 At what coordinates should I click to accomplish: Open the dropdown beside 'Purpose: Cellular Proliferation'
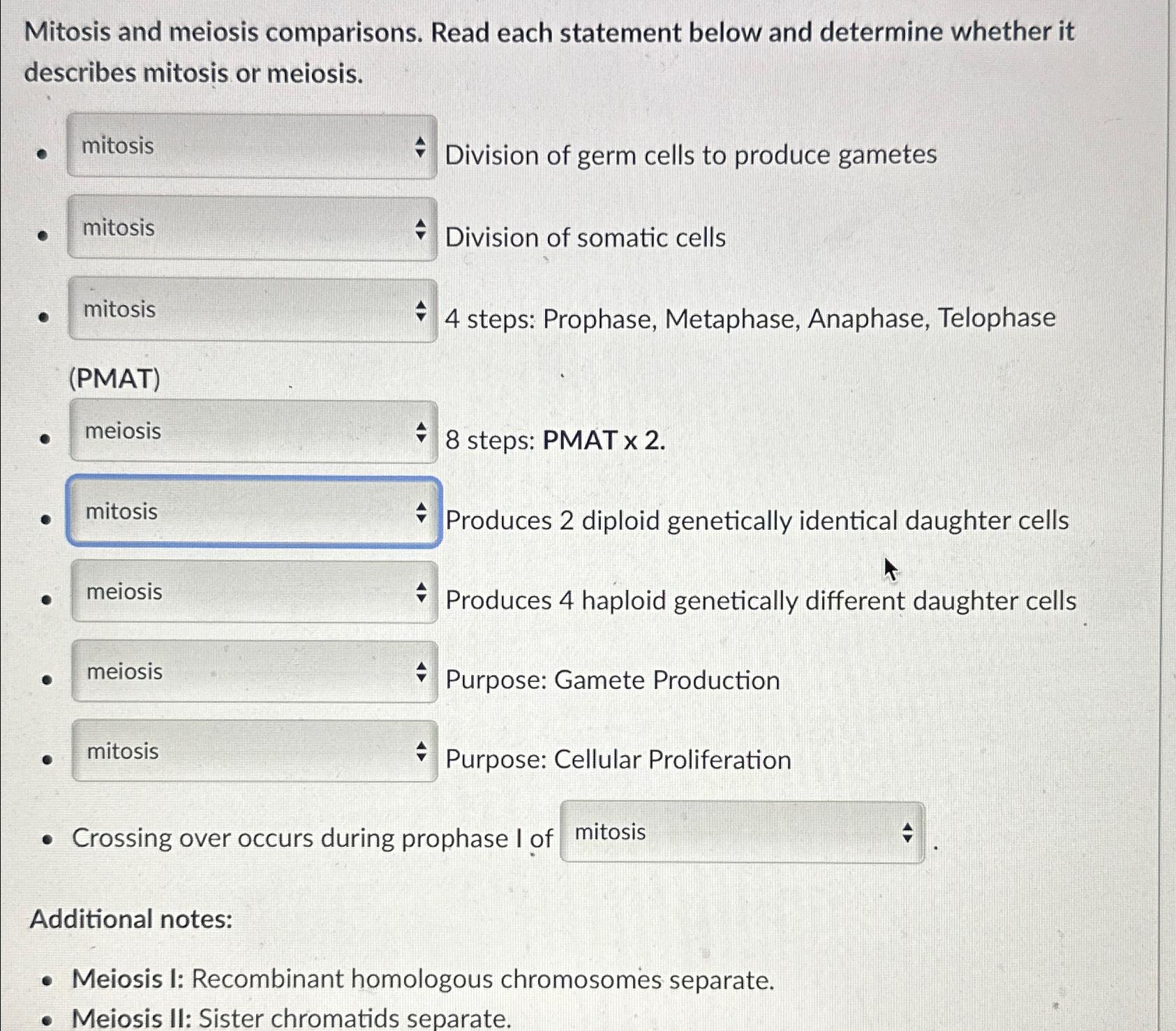pyautogui.click(x=251, y=752)
